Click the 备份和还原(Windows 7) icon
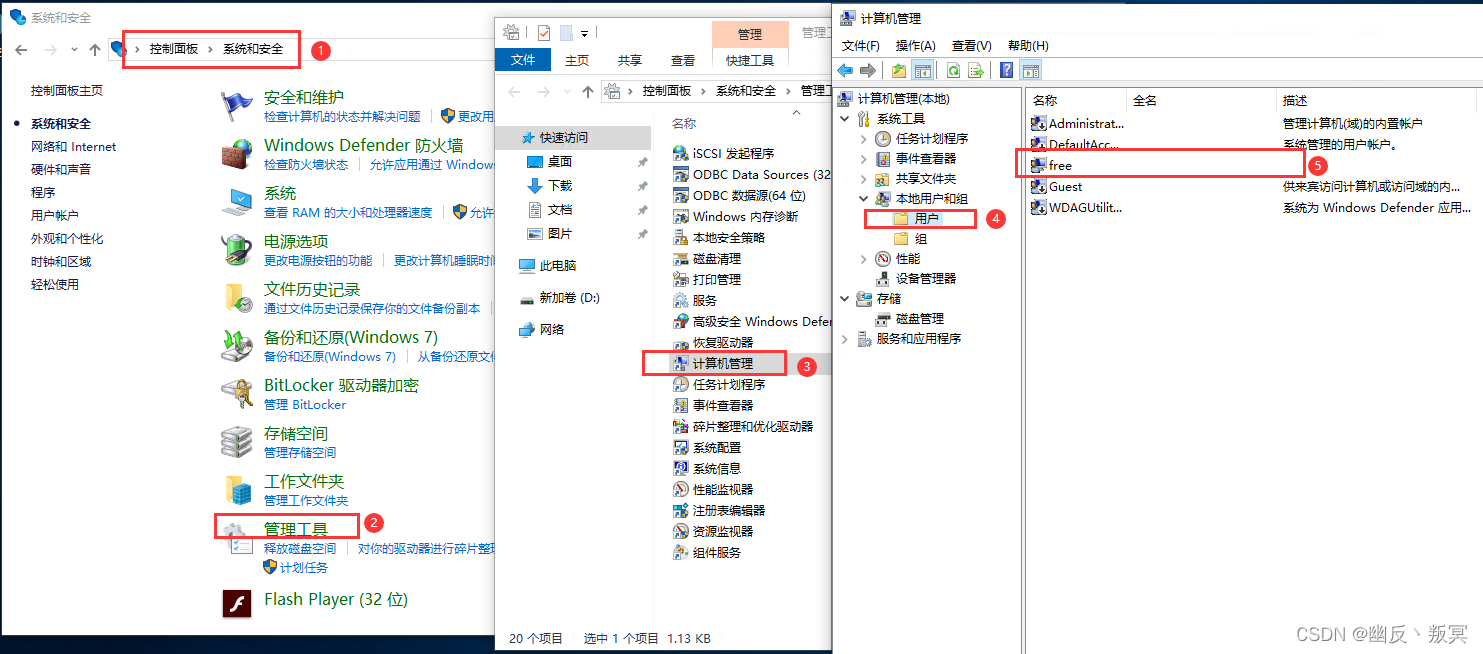The image size is (1483, 654). (237, 345)
